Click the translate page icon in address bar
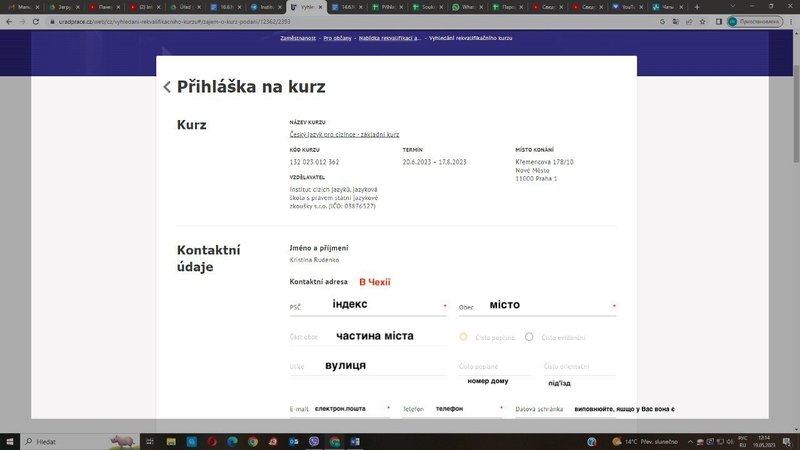 [x=676, y=21]
